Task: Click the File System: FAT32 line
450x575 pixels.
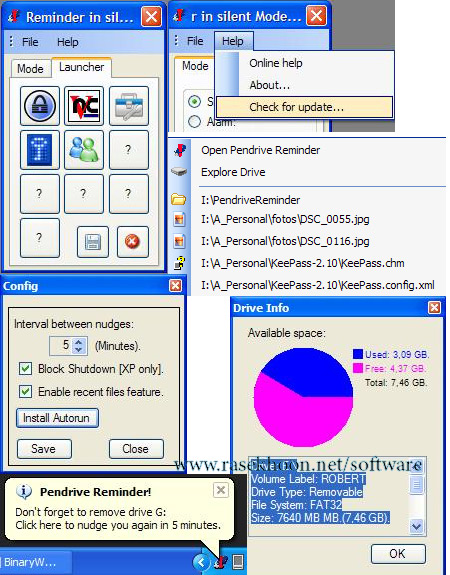Action: point(296,505)
